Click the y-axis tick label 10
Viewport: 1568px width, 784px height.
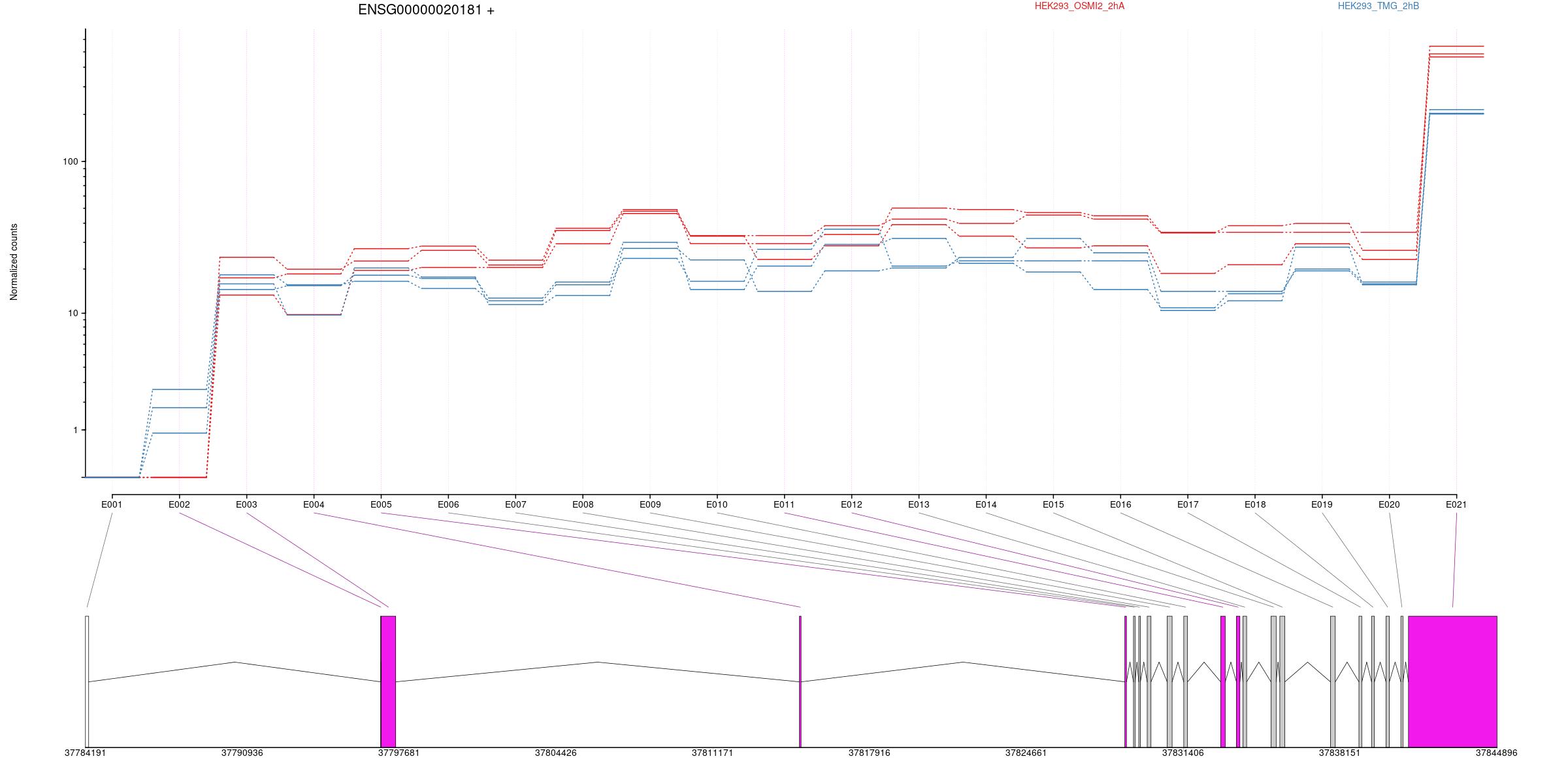pos(73,314)
